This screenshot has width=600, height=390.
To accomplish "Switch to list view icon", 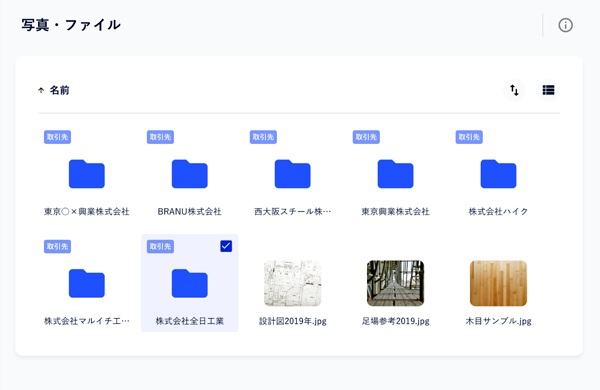I will 548,90.
